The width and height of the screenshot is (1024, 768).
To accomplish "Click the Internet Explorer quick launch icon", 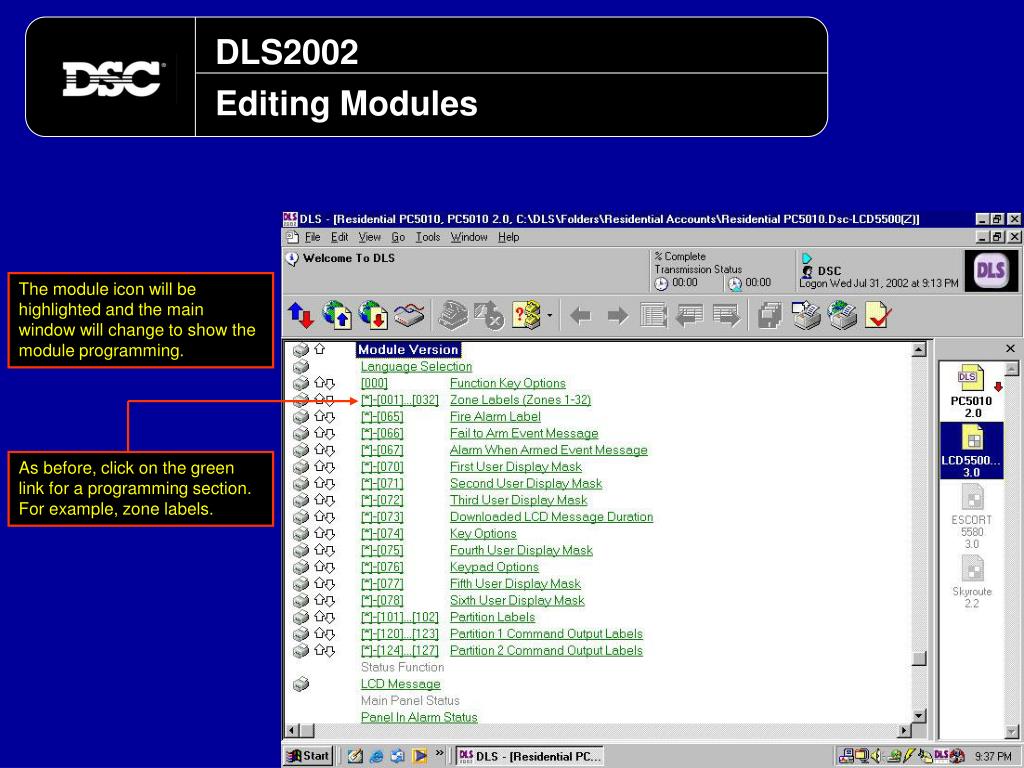I will click(x=377, y=756).
